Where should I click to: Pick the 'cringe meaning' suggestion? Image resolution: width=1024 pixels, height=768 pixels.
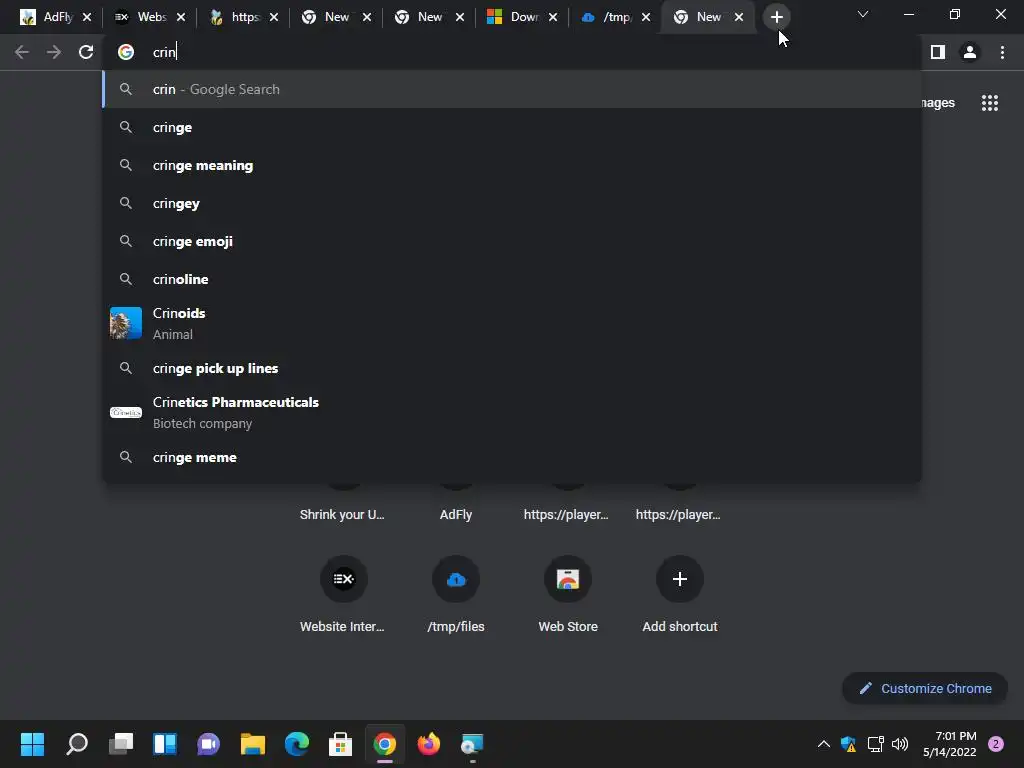point(512,165)
